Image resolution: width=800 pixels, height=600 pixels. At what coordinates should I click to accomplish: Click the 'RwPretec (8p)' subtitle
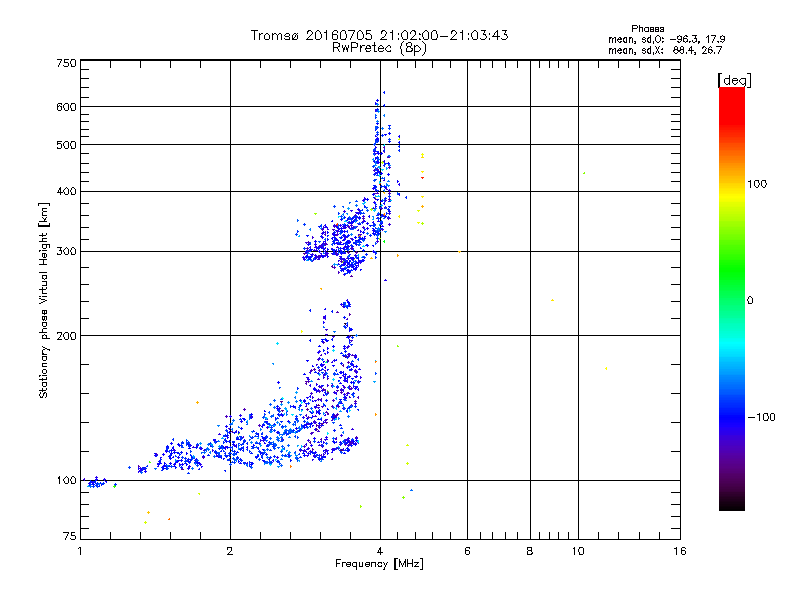[379, 48]
